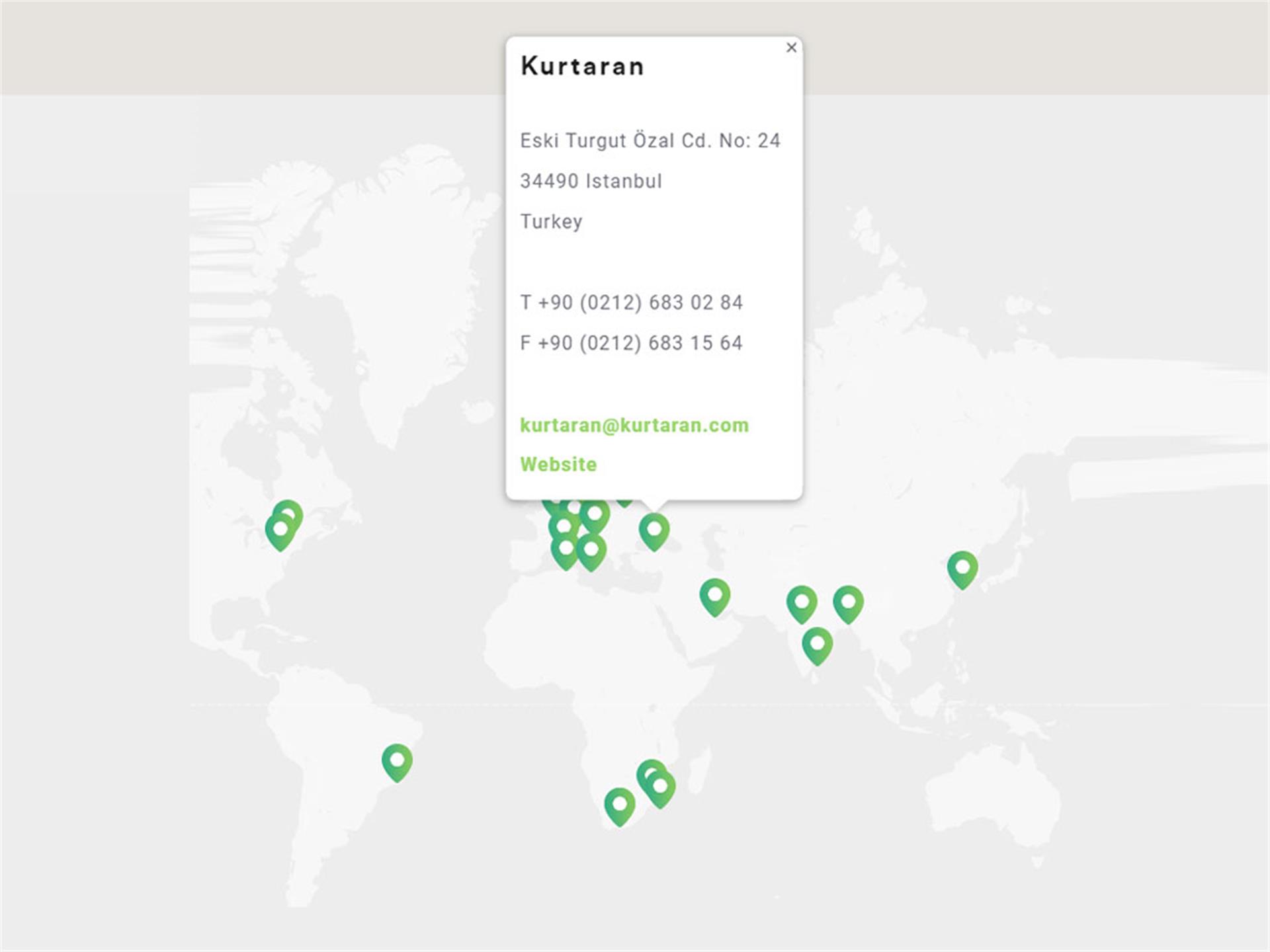Click the Kurtaran popup title
Screen dimensions: 1270x952
pyautogui.click(x=582, y=66)
